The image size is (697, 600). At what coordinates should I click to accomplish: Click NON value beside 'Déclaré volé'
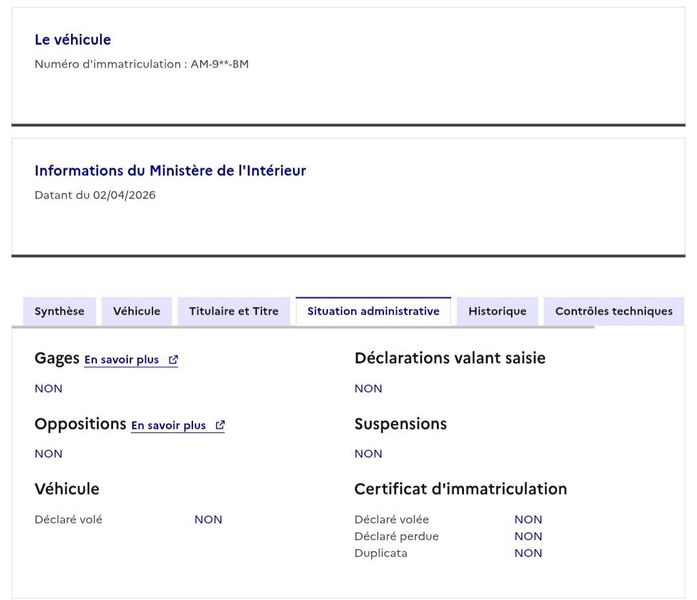tap(208, 520)
